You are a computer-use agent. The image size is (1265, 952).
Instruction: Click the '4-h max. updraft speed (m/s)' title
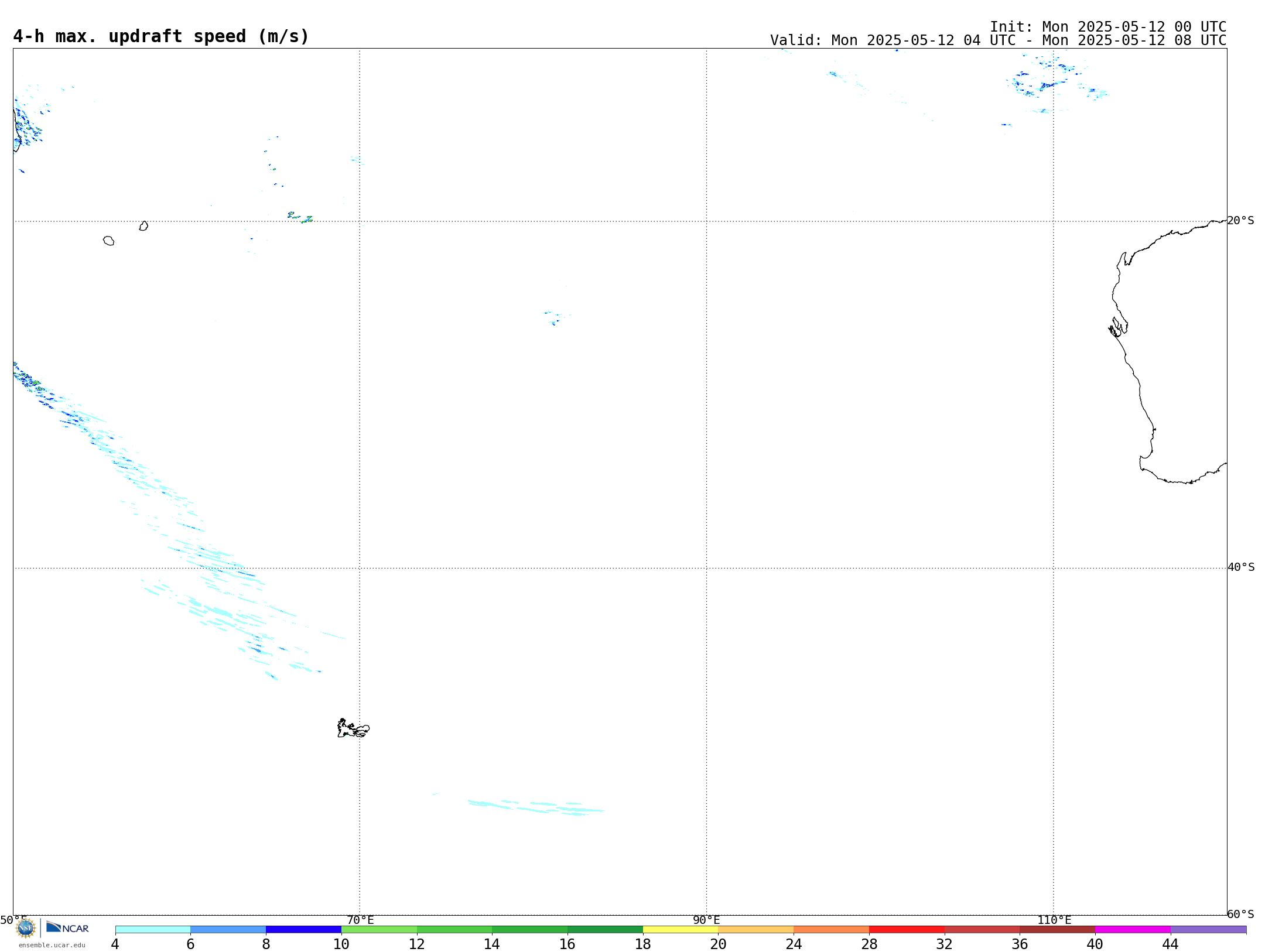(161, 36)
